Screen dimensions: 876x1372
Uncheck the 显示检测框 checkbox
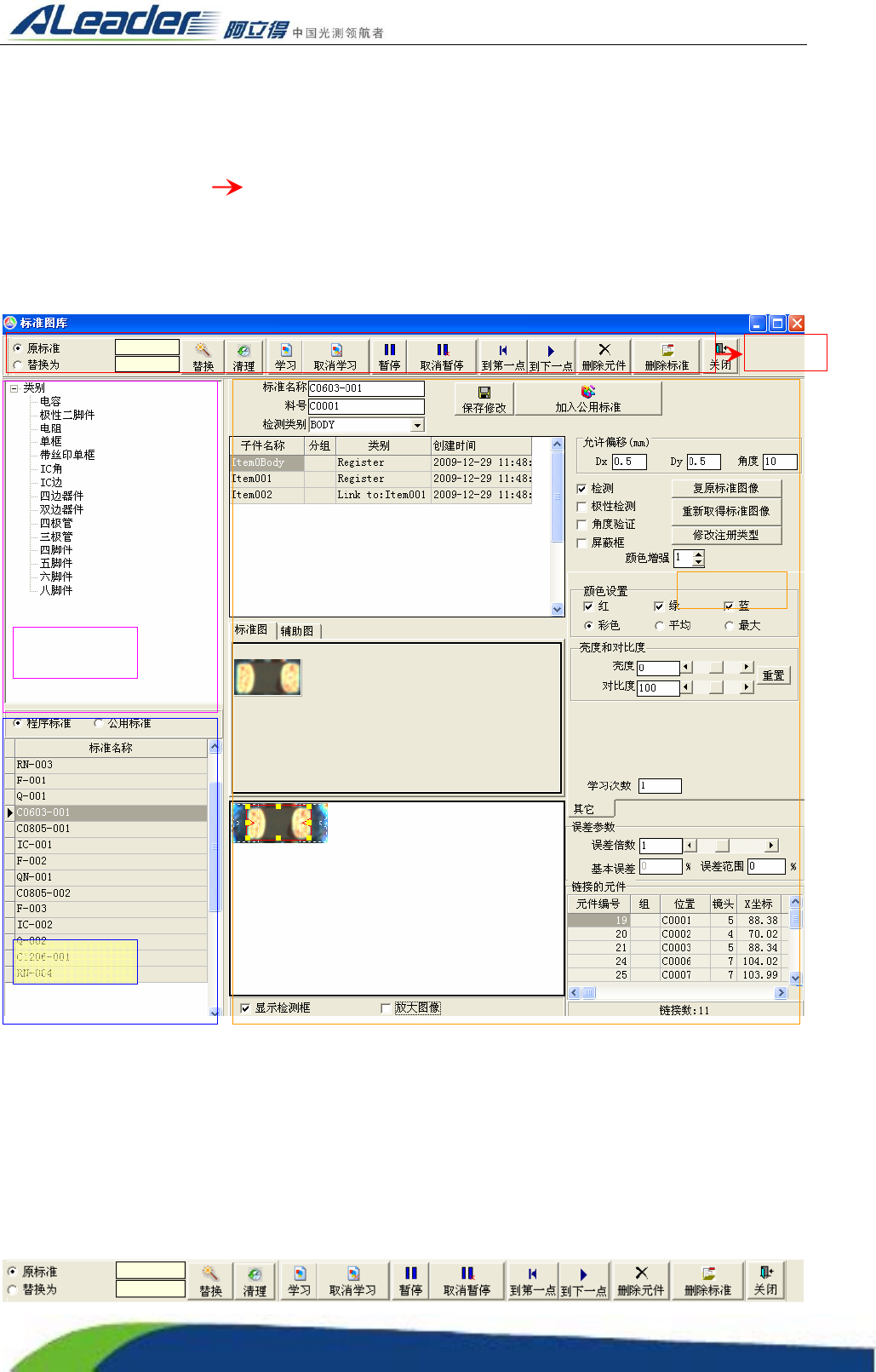tap(245, 1008)
